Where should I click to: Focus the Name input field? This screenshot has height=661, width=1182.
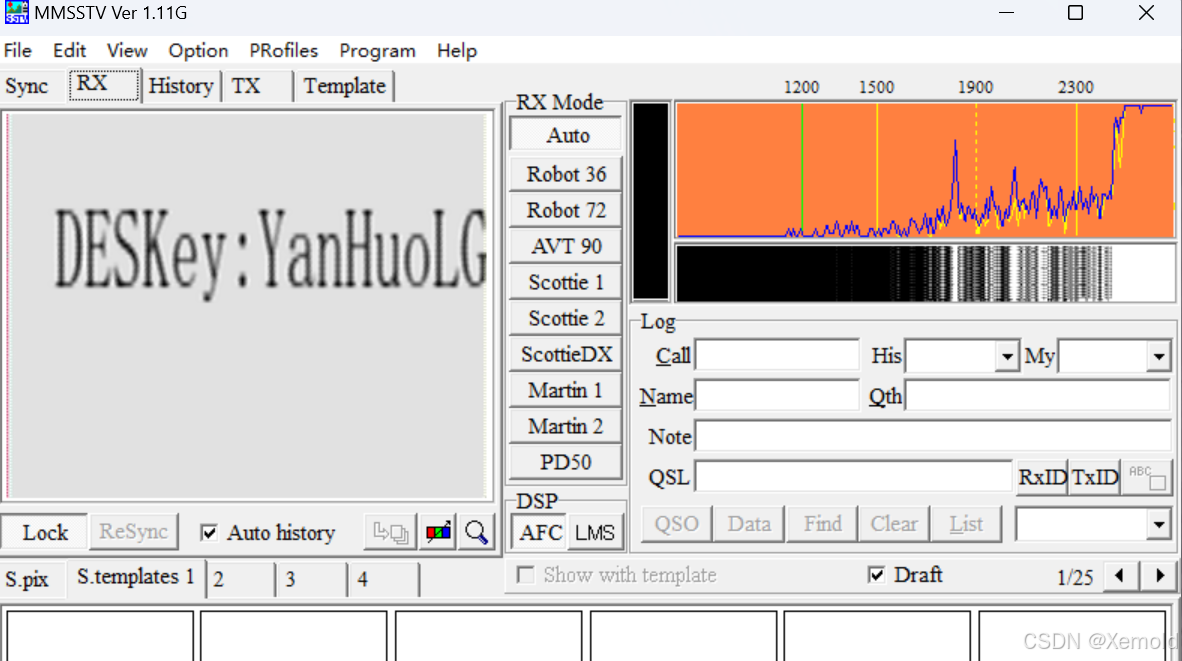pyautogui.click(x=776, y=396)
